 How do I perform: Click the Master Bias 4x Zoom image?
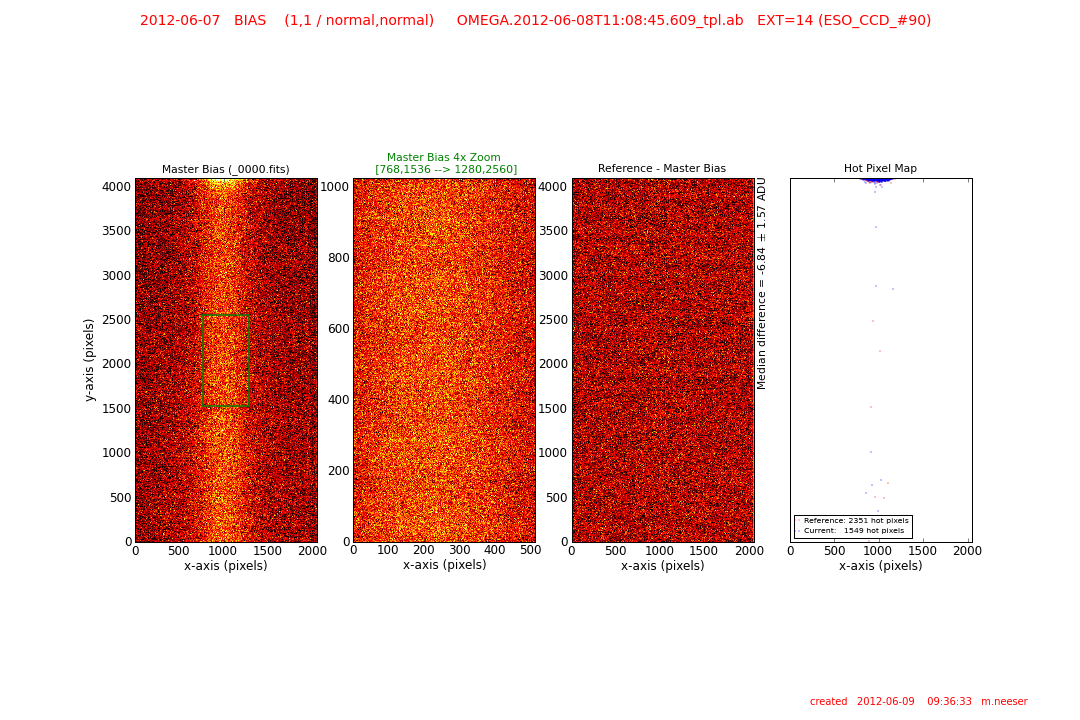(x=444, y=360)
